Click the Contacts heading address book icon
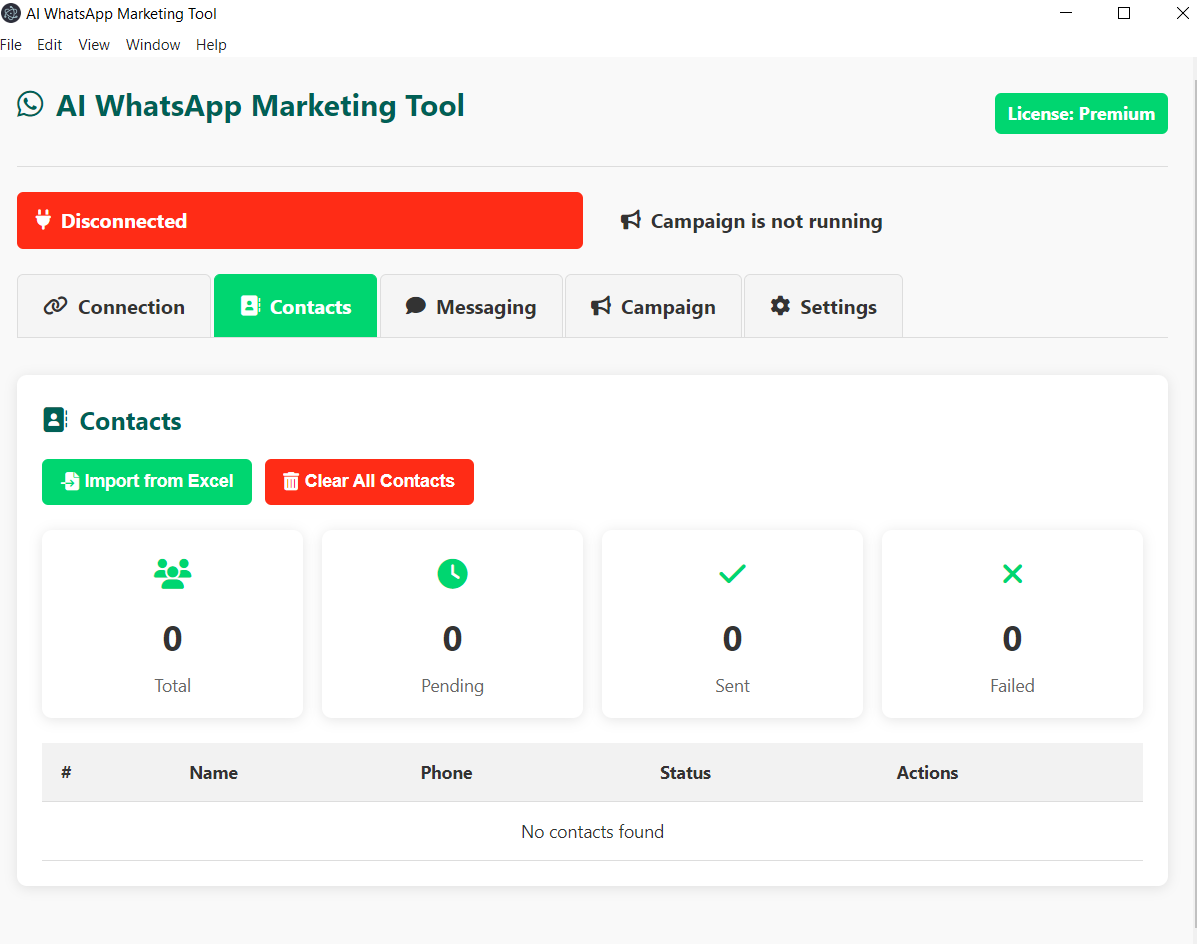 click(x=55, y=420)
